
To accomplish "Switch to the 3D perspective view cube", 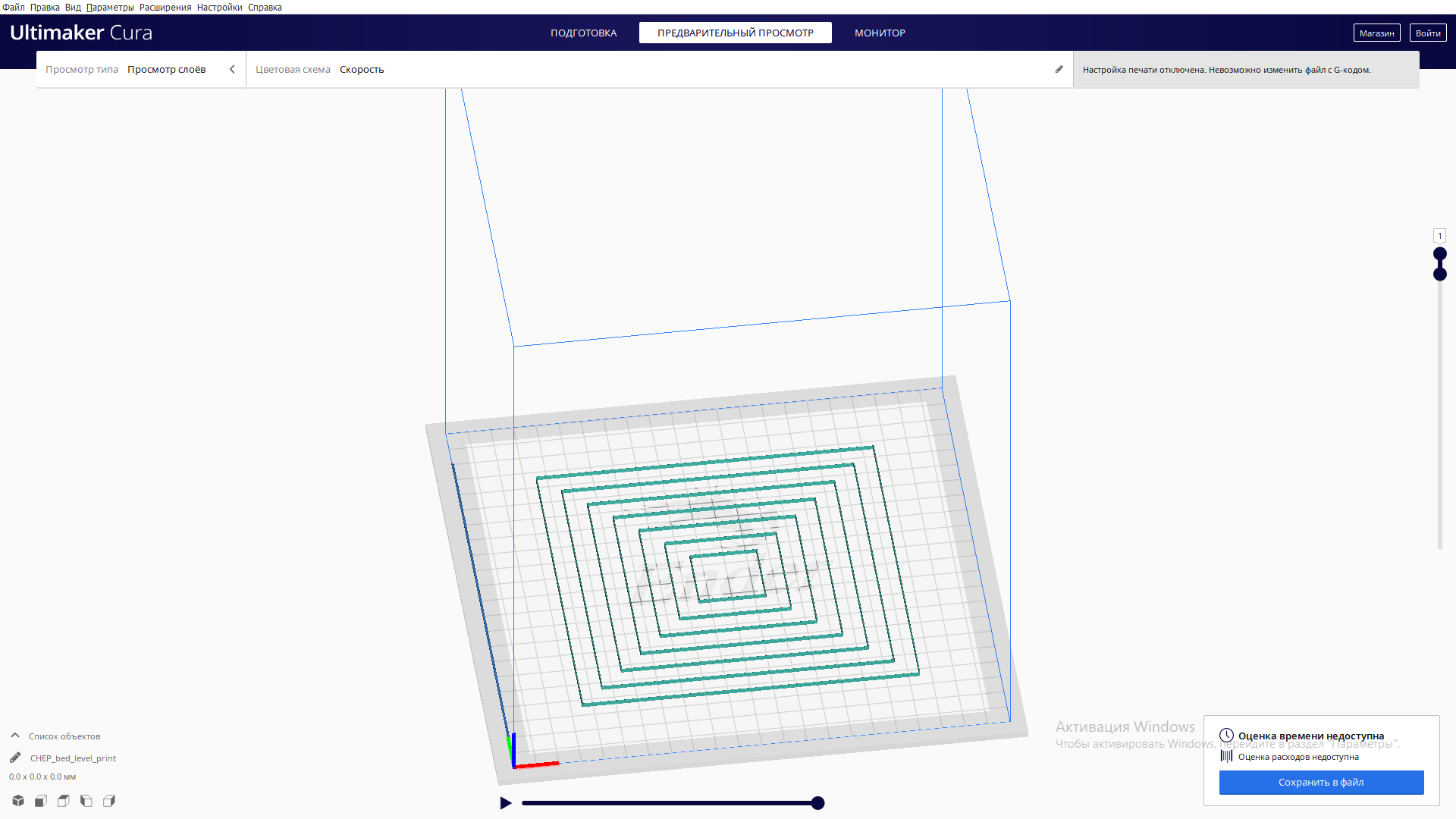I will (18, 801).
